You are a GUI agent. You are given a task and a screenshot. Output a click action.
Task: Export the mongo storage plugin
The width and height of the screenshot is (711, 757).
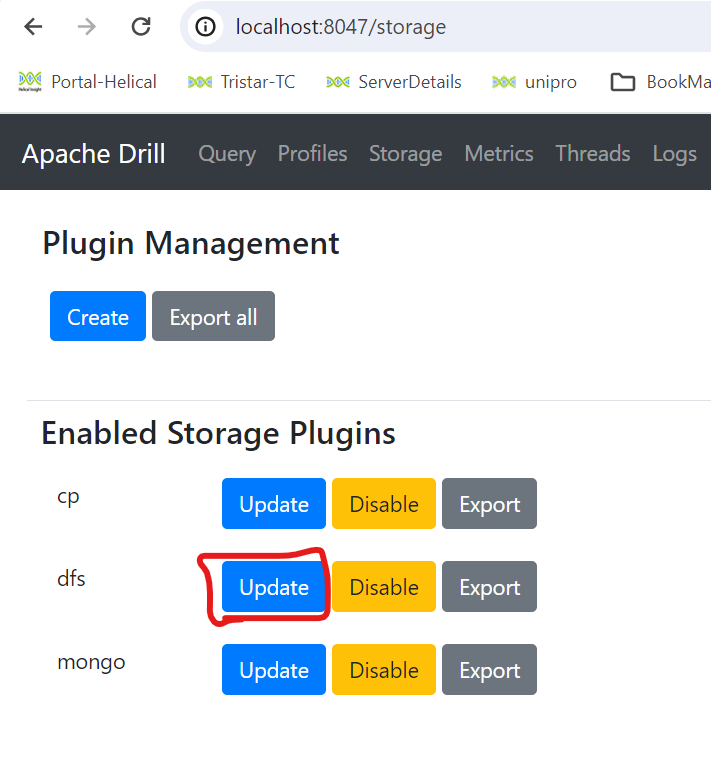(x=489, y=670)
